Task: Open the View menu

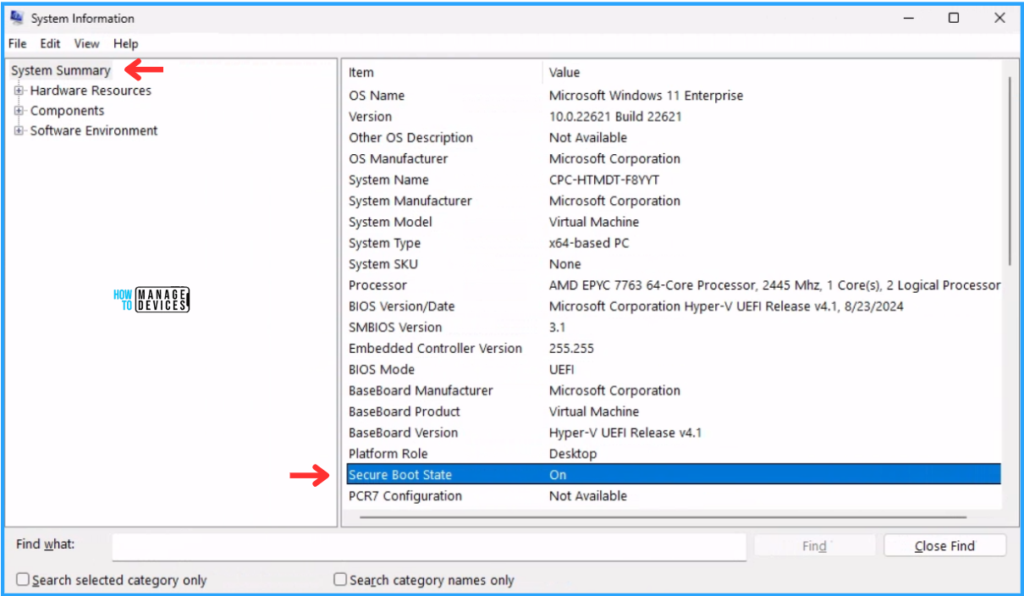Action: [86, 44]
